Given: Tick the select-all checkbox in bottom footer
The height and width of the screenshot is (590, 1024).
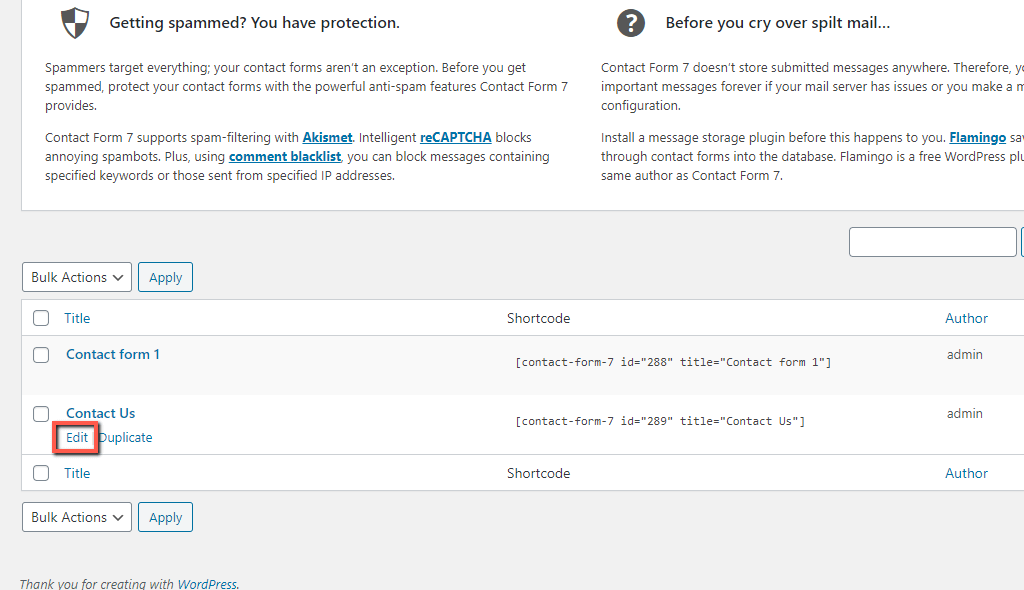Looking at the screenshot, I should 41,473.
